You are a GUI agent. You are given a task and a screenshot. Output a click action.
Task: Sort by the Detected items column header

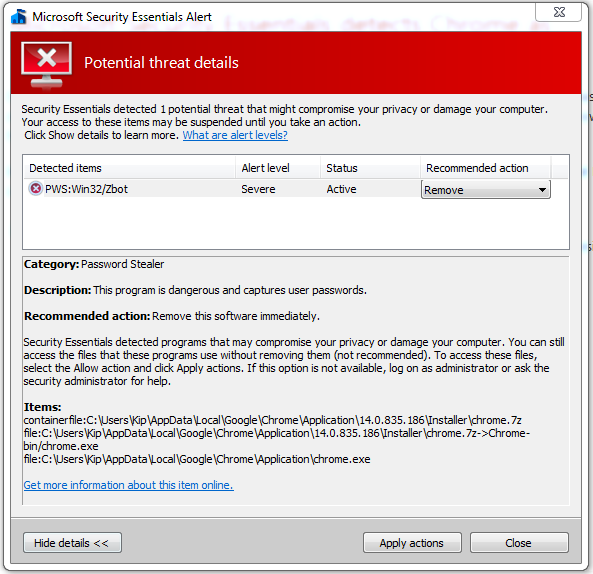[x=130, y=168]
